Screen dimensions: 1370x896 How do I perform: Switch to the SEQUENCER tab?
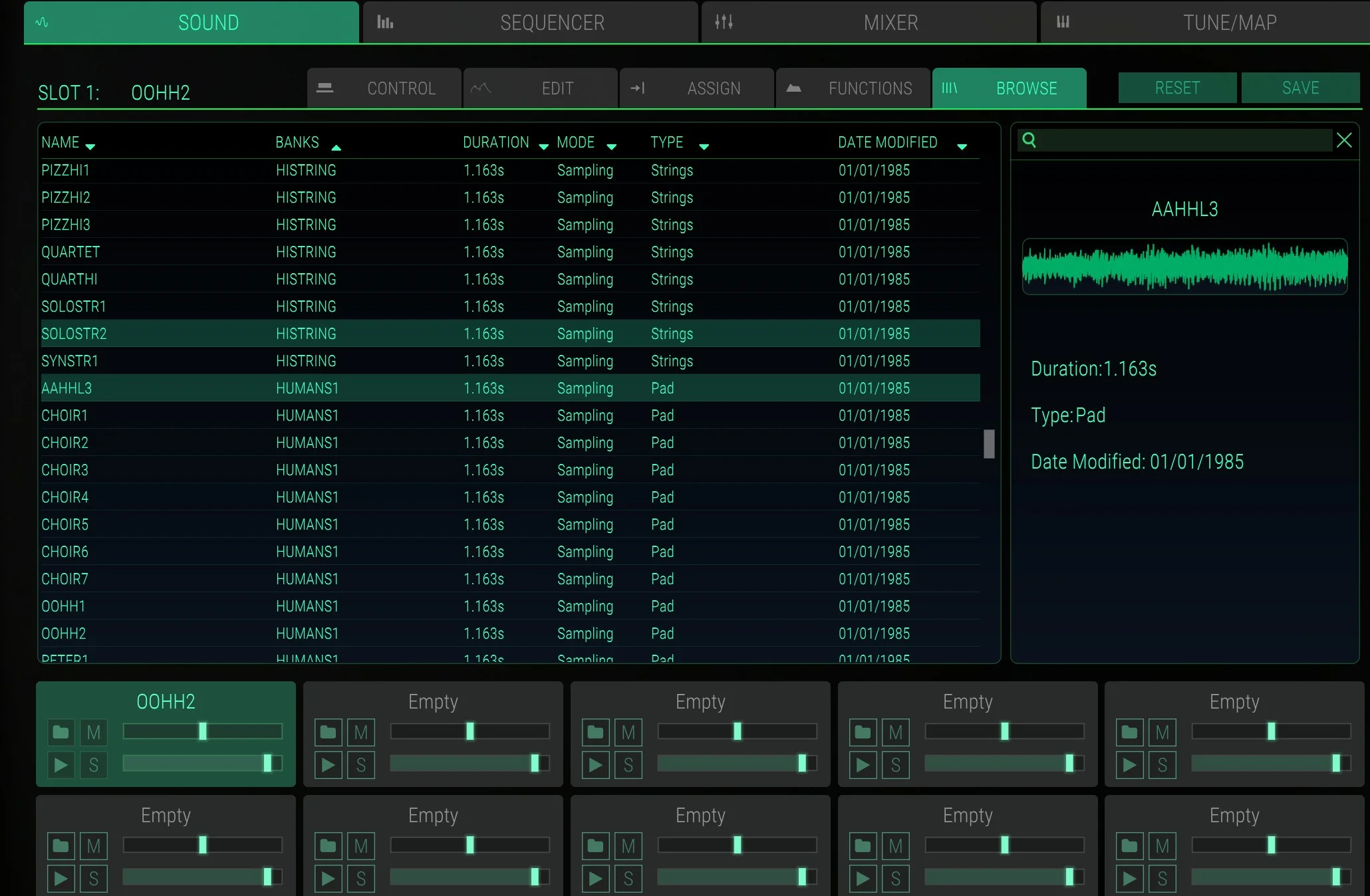pos(531,23)
